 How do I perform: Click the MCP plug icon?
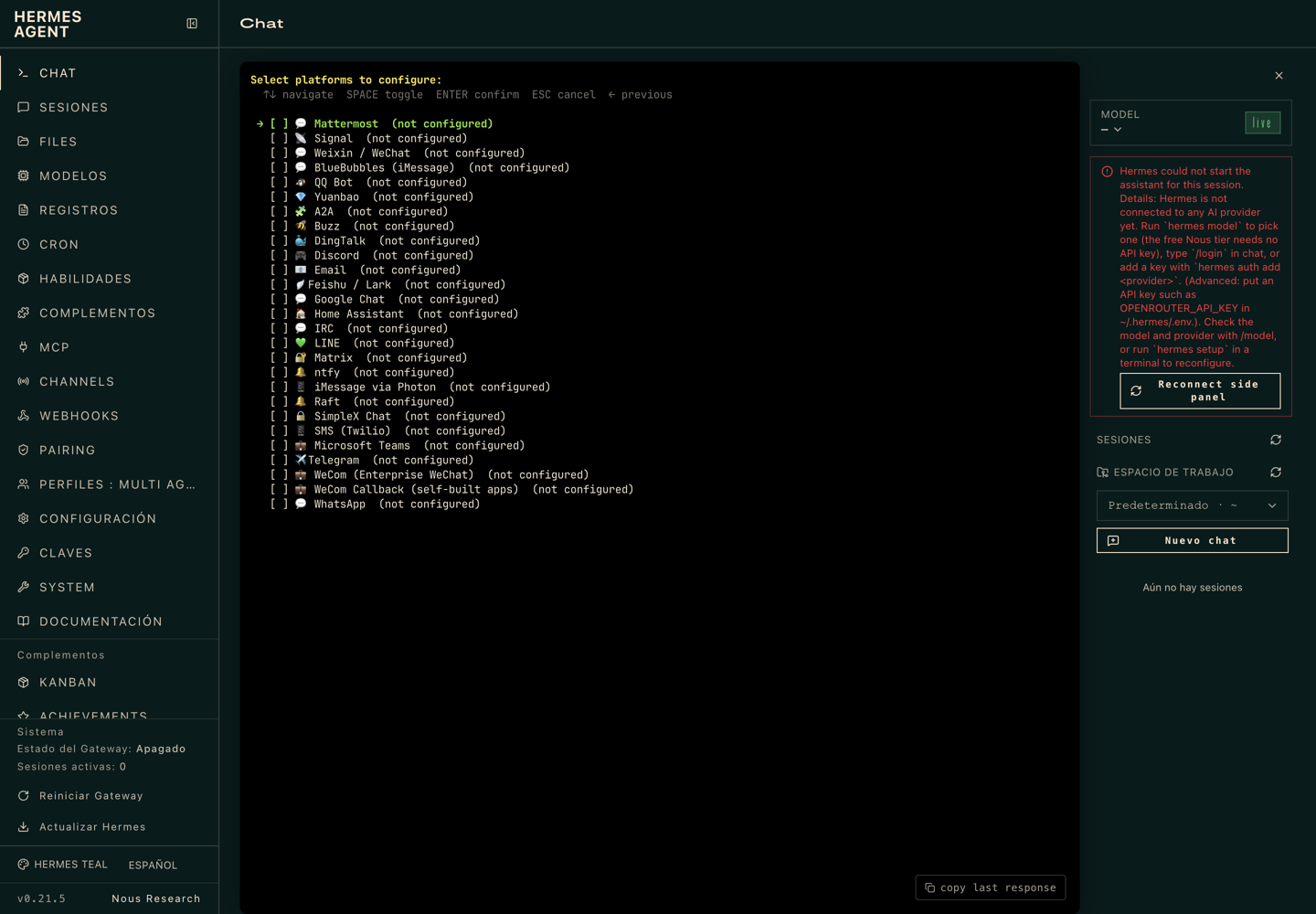tap(24, 347)
